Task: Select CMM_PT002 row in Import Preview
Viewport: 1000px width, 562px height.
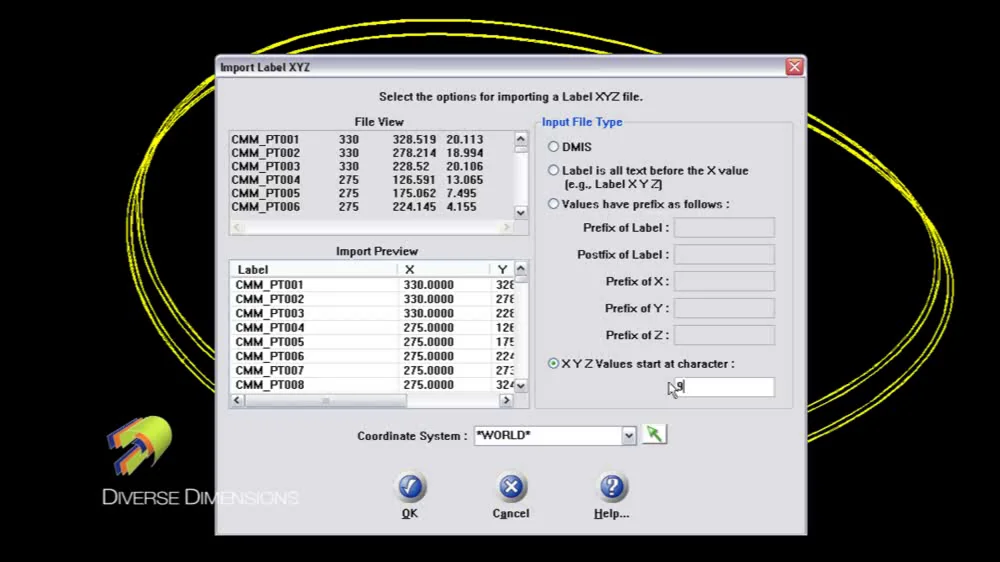Action: coord(372,299)
